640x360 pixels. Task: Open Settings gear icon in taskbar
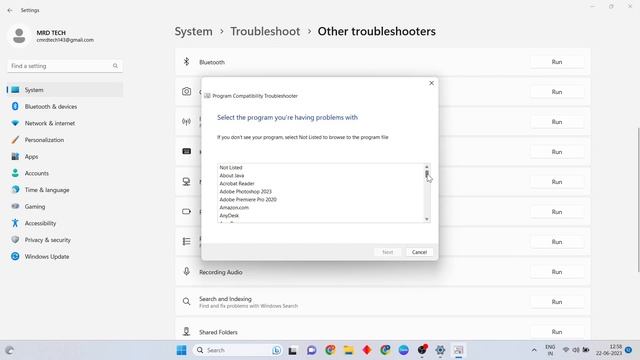(440, 350)
